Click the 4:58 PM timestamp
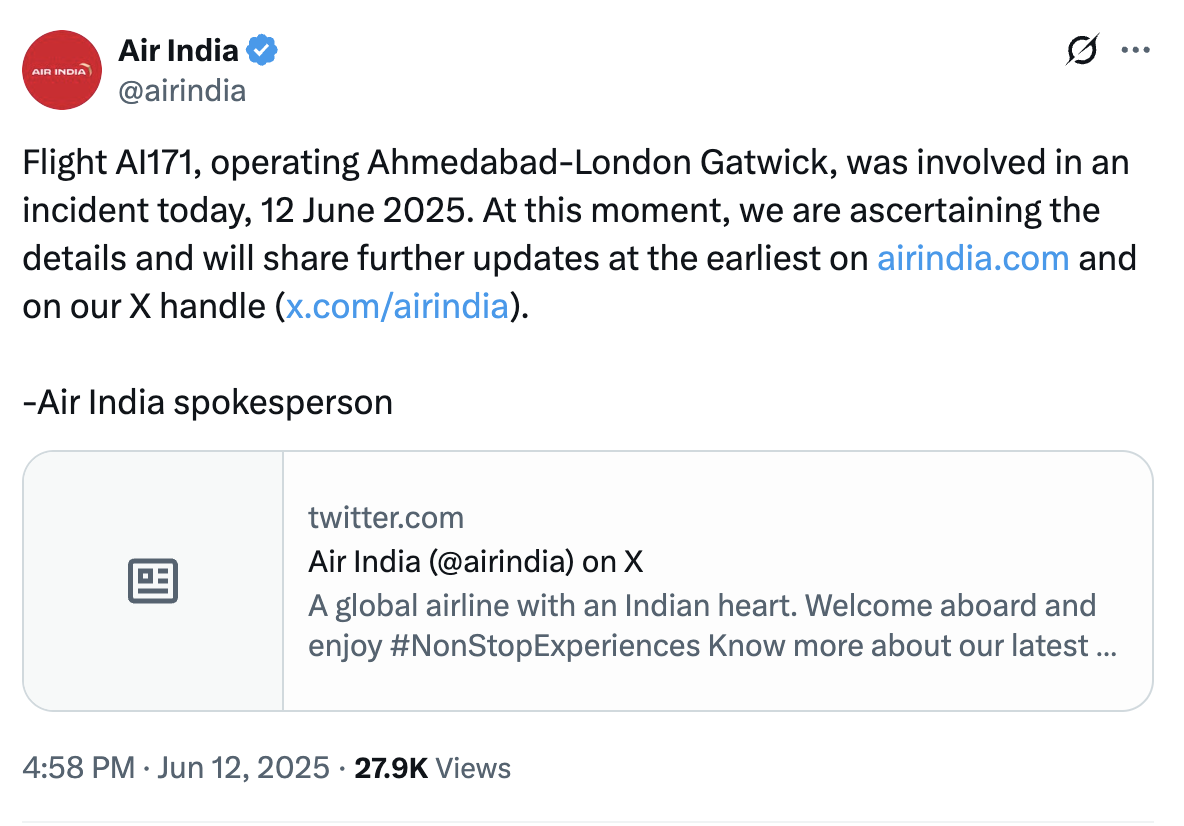The height and width of the screenshot is (826, 1184). tap(78, 767)
